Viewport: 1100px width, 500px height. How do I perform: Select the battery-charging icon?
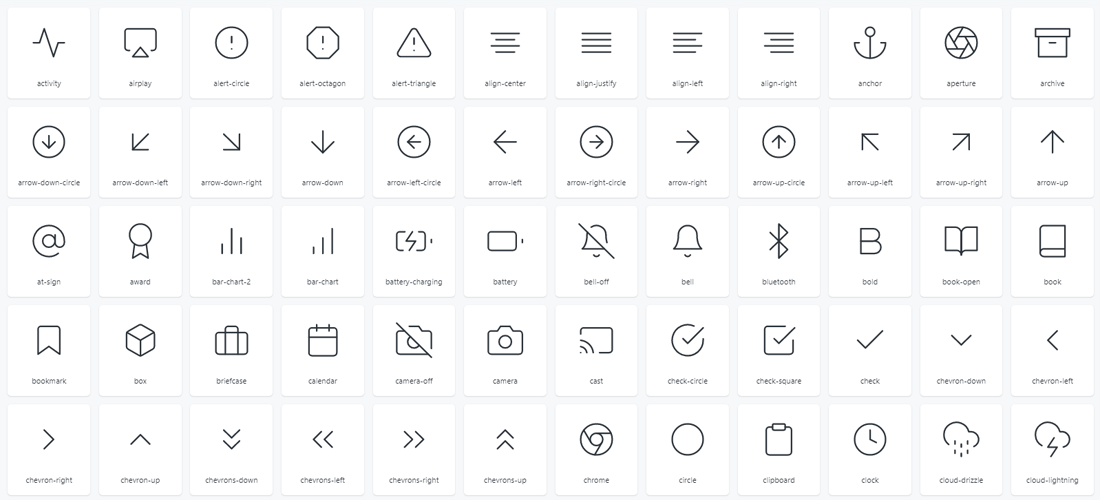click(x=414, y=241)
